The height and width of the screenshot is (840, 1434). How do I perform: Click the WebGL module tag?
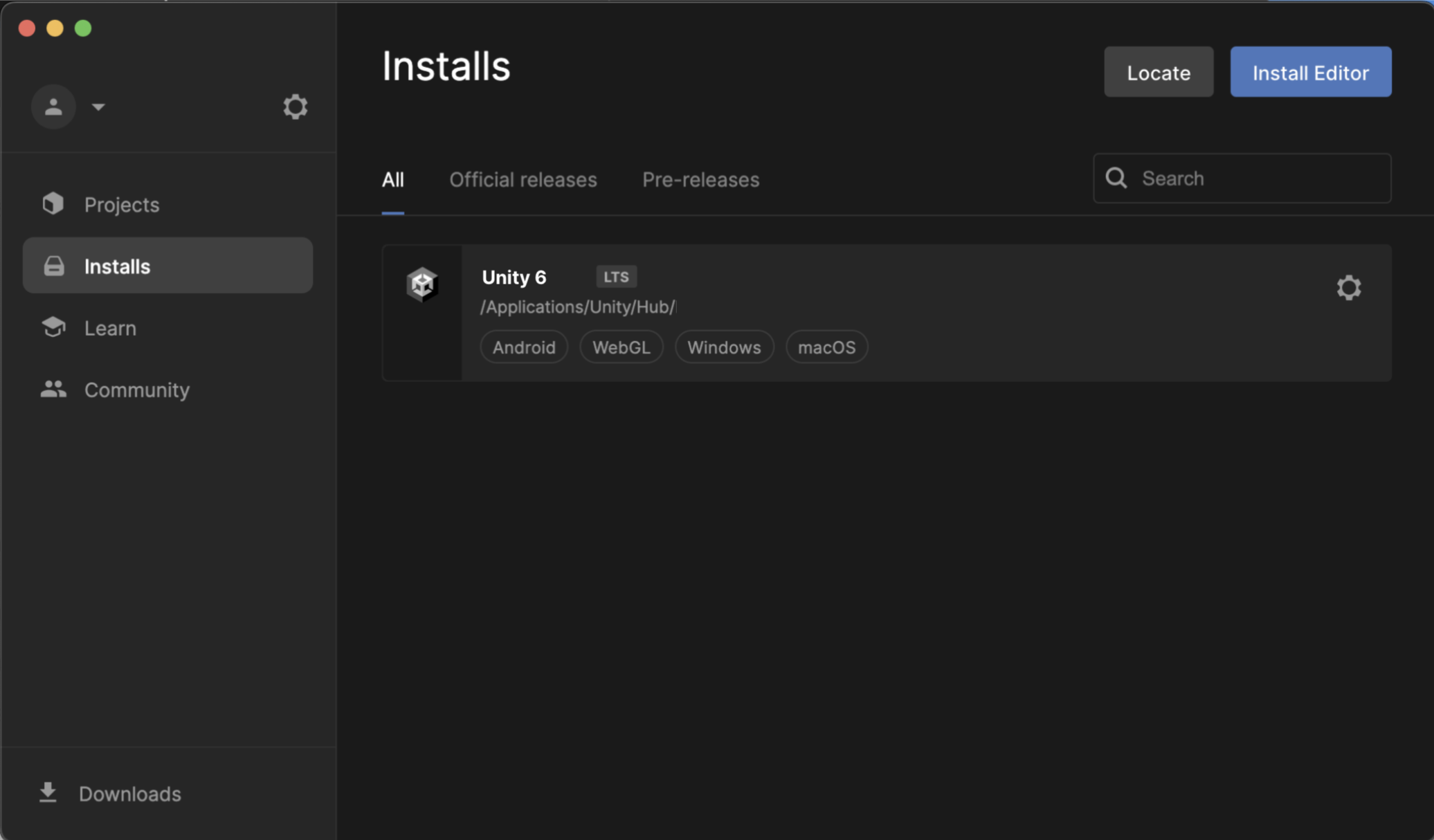pyautogui.click(x=621, y=347)
